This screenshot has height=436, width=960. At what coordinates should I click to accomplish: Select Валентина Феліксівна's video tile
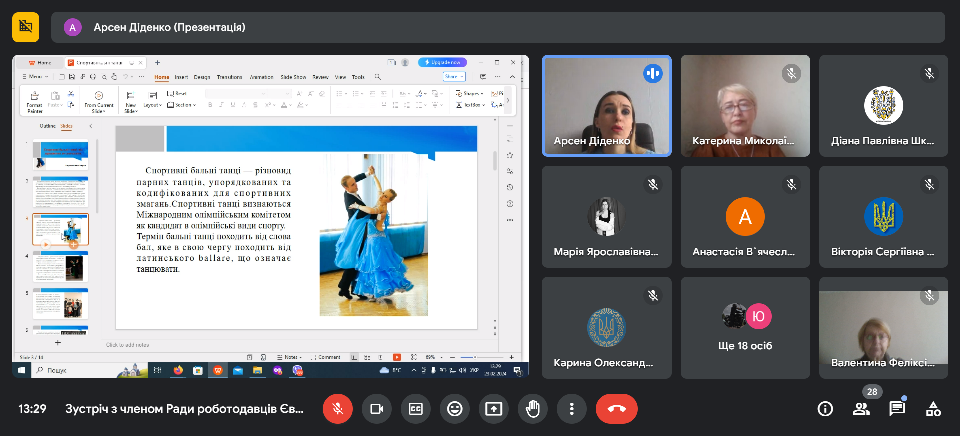(x=881, y=328)
